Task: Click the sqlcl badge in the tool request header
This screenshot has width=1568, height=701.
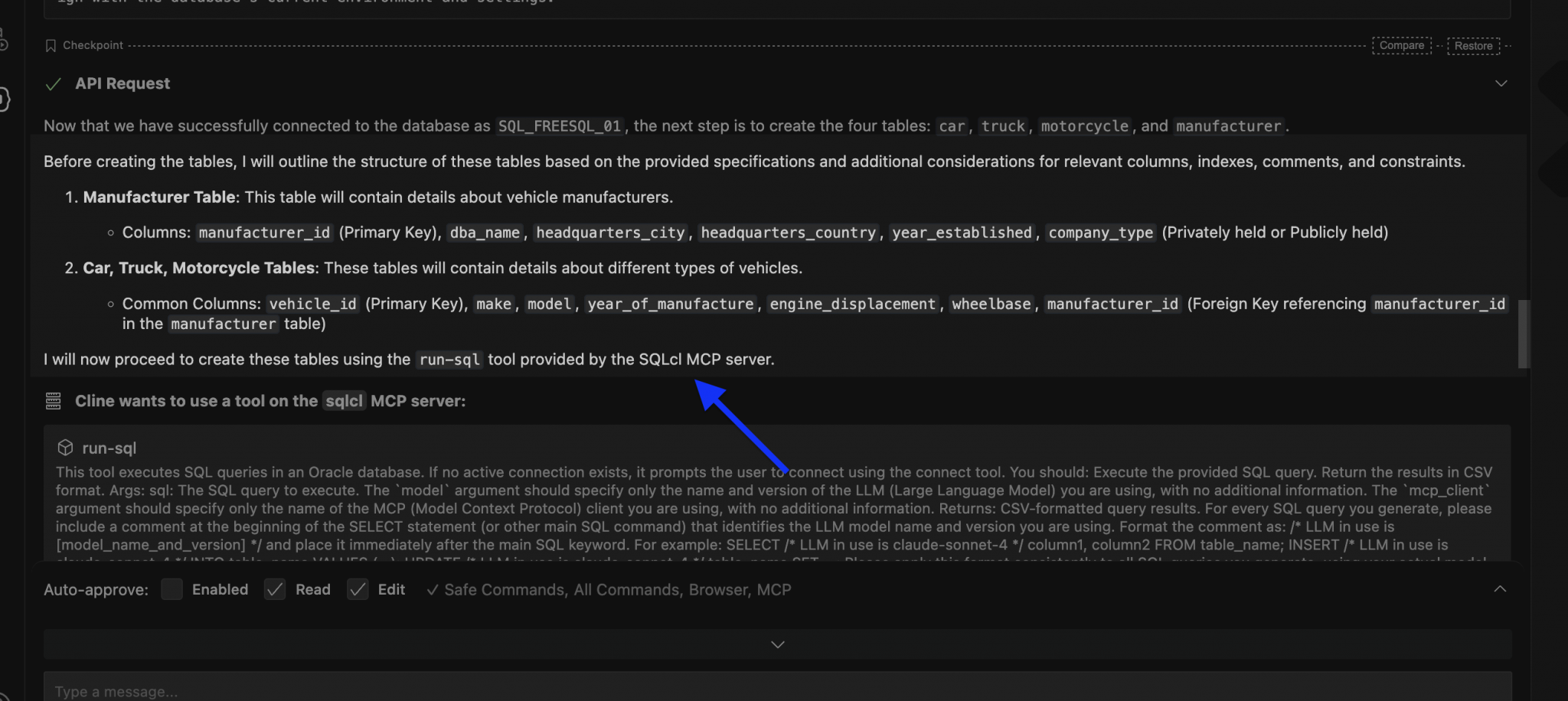Action: [344, 400]
